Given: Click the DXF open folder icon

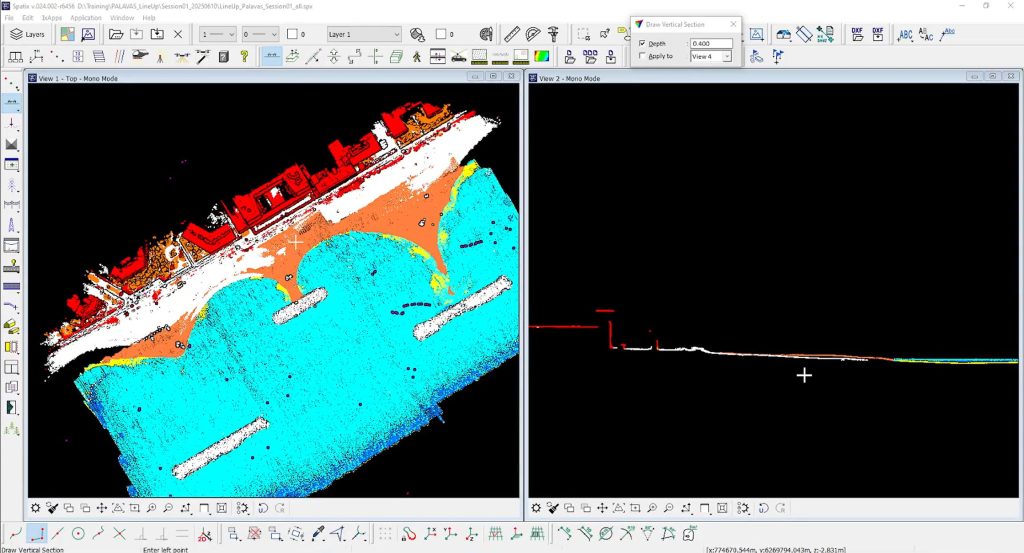Looking at the screenshot, I should click(857, 34).
